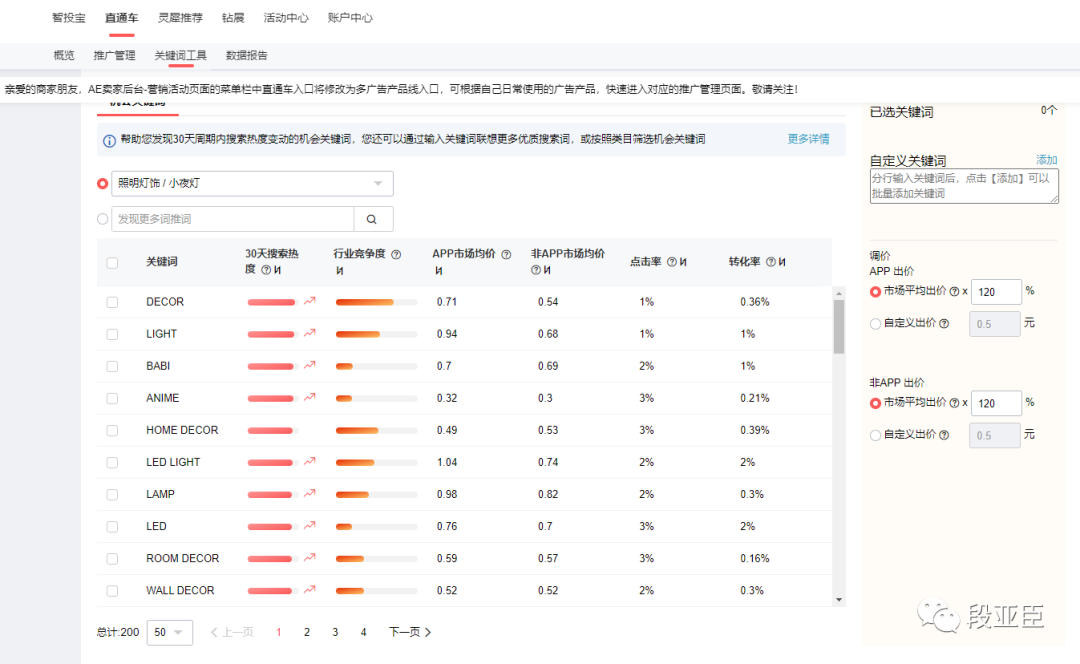Click 添加 to add custom keywords
Screen dimensions: 1080x664
[x=1046, y=159]
